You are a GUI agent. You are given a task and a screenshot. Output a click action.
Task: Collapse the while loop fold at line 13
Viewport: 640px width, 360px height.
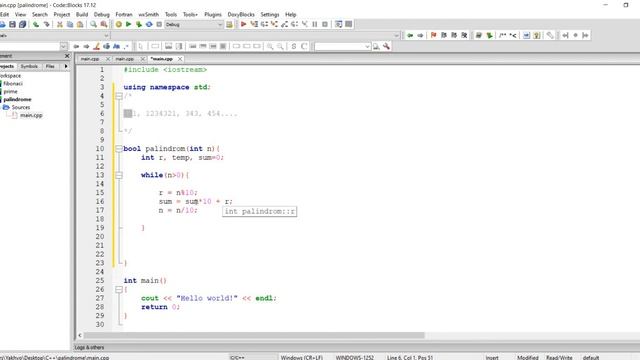point(119,176)
